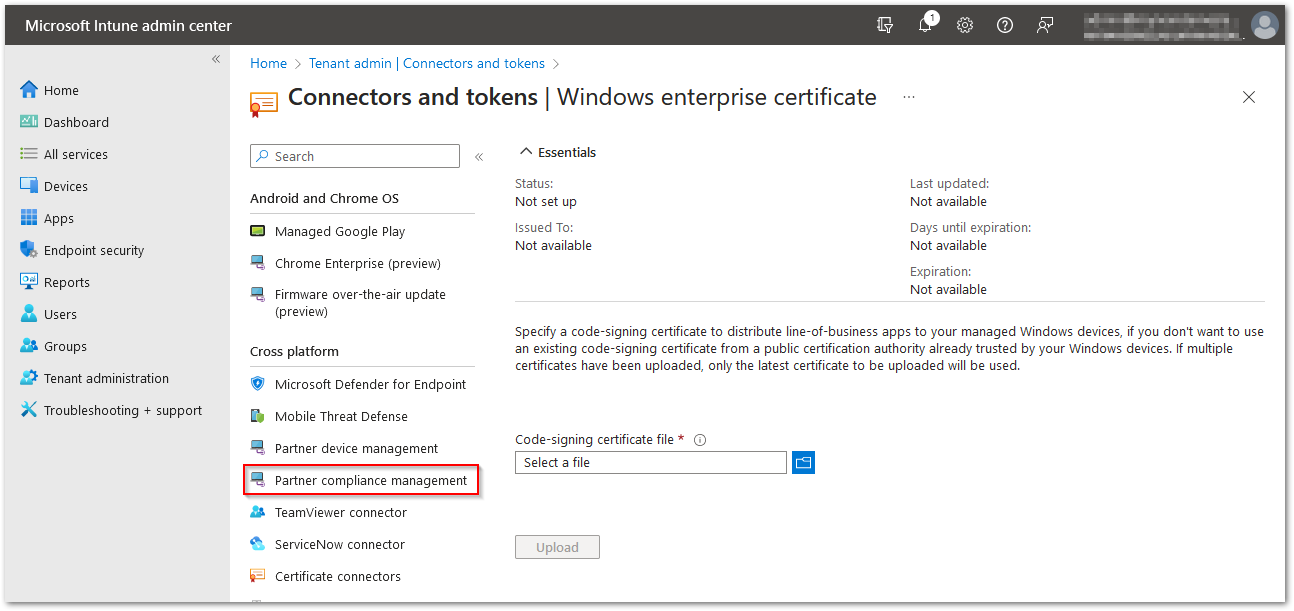
Task: Open Endpoint security from the navigation pane
Action: pos(32,249)
